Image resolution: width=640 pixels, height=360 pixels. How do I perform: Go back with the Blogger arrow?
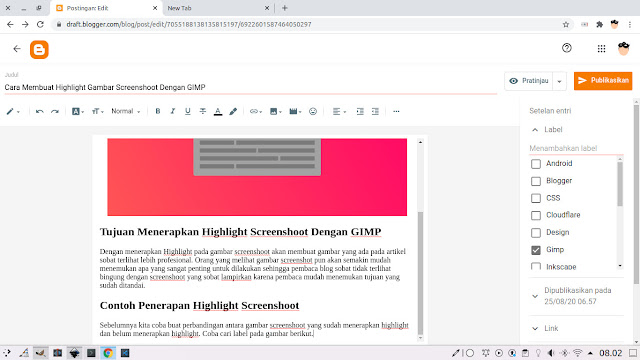tap(17, 49)
